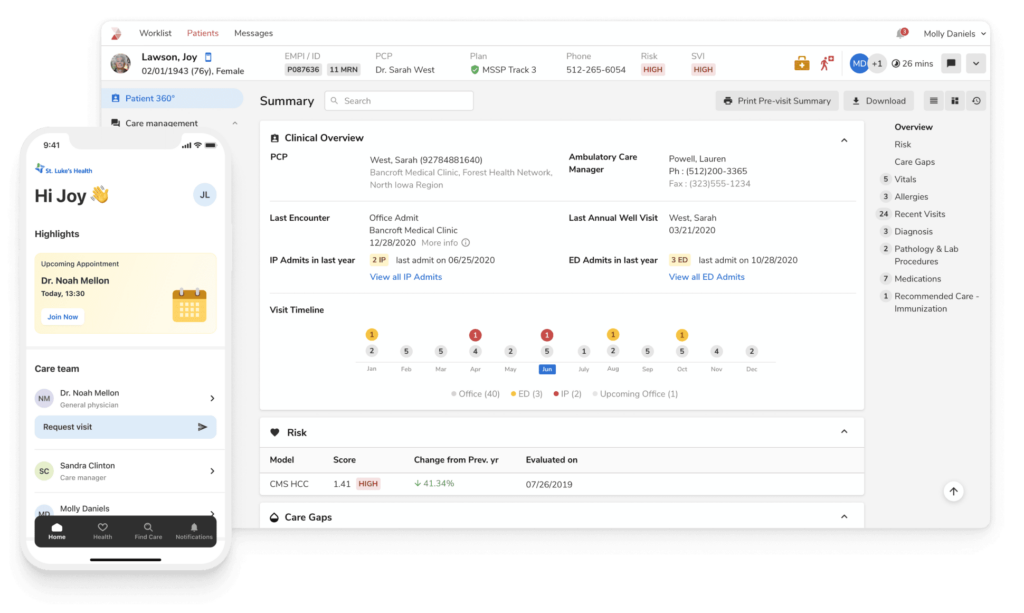
Task: Collapse the Care management sidebar section
Action: (236, 122)
